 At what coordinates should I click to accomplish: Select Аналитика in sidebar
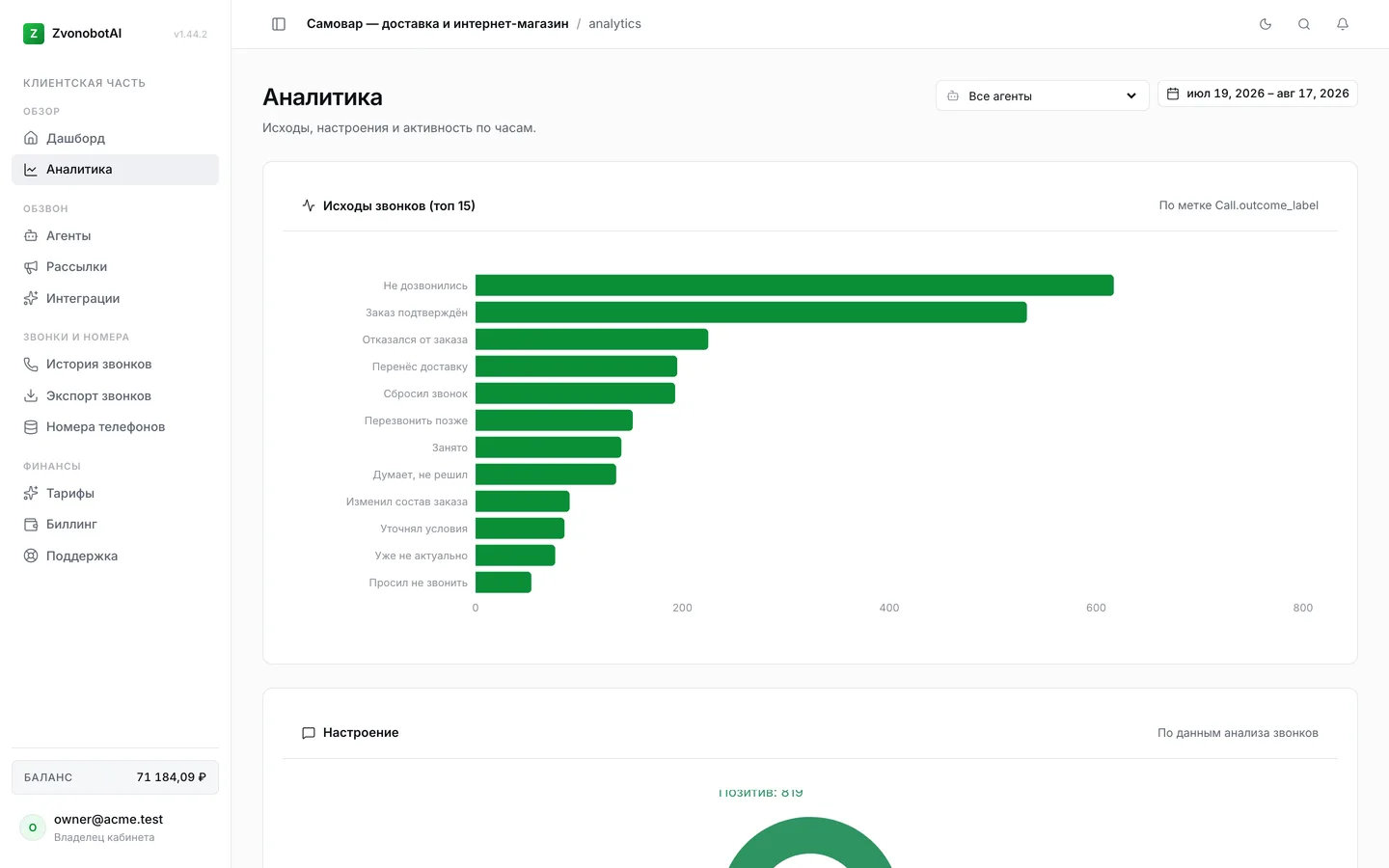click(115, 170)
